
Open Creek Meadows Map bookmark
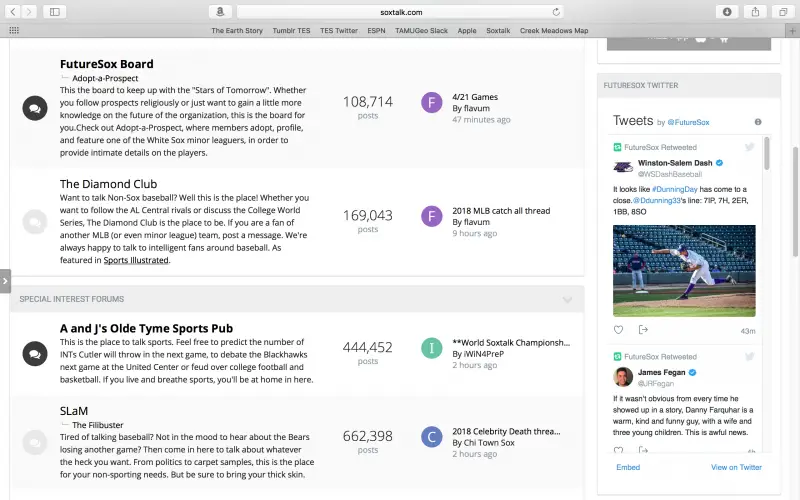tap(553, 31)
